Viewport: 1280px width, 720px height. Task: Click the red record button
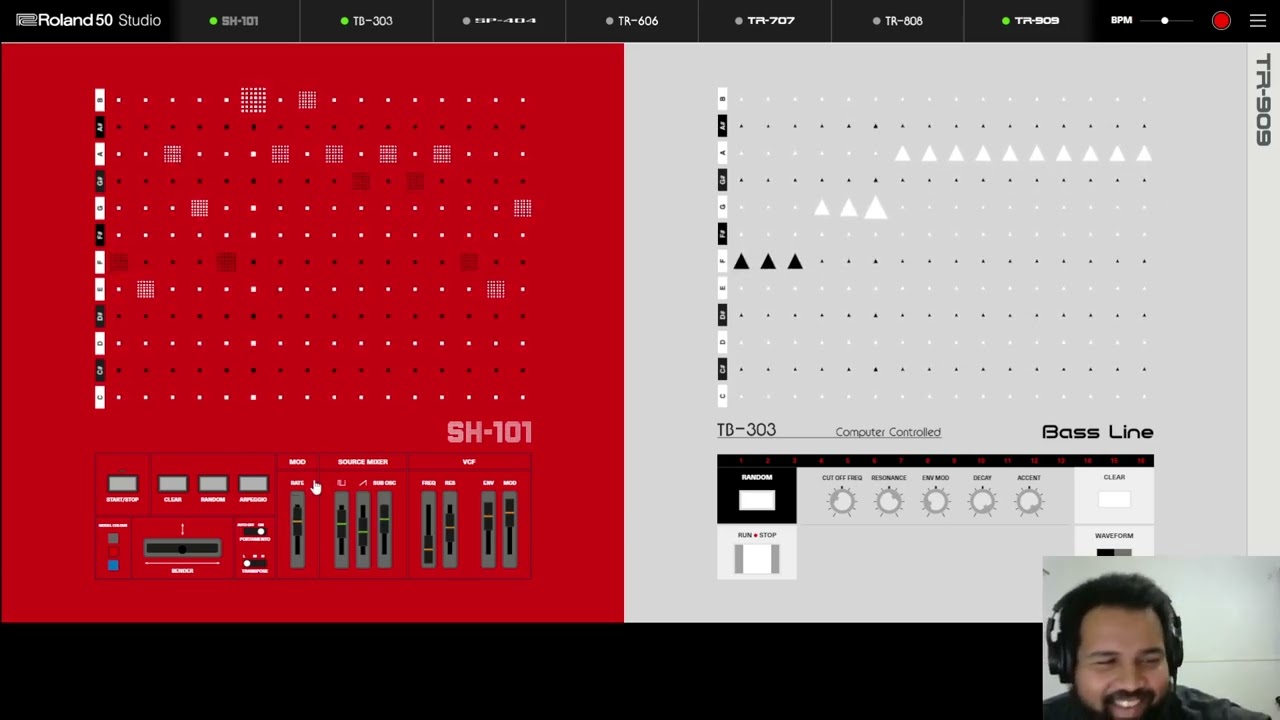pyautogui.click(x=1221, y=20)
